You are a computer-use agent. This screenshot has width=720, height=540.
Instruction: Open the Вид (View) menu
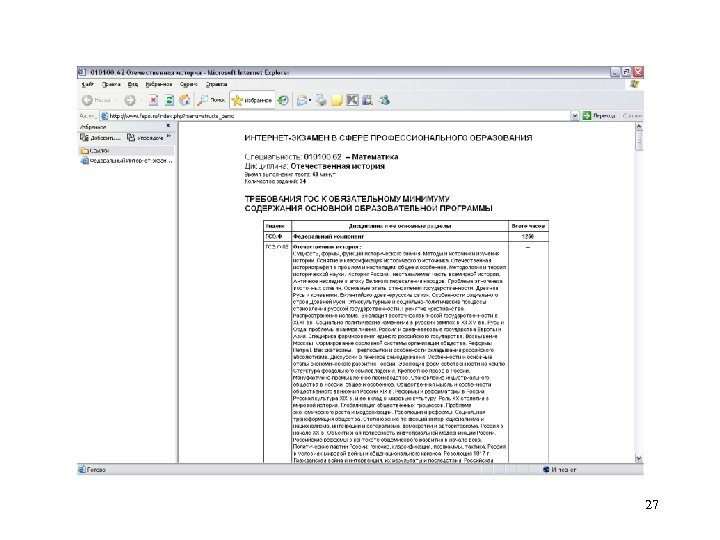tap(133, 84)
